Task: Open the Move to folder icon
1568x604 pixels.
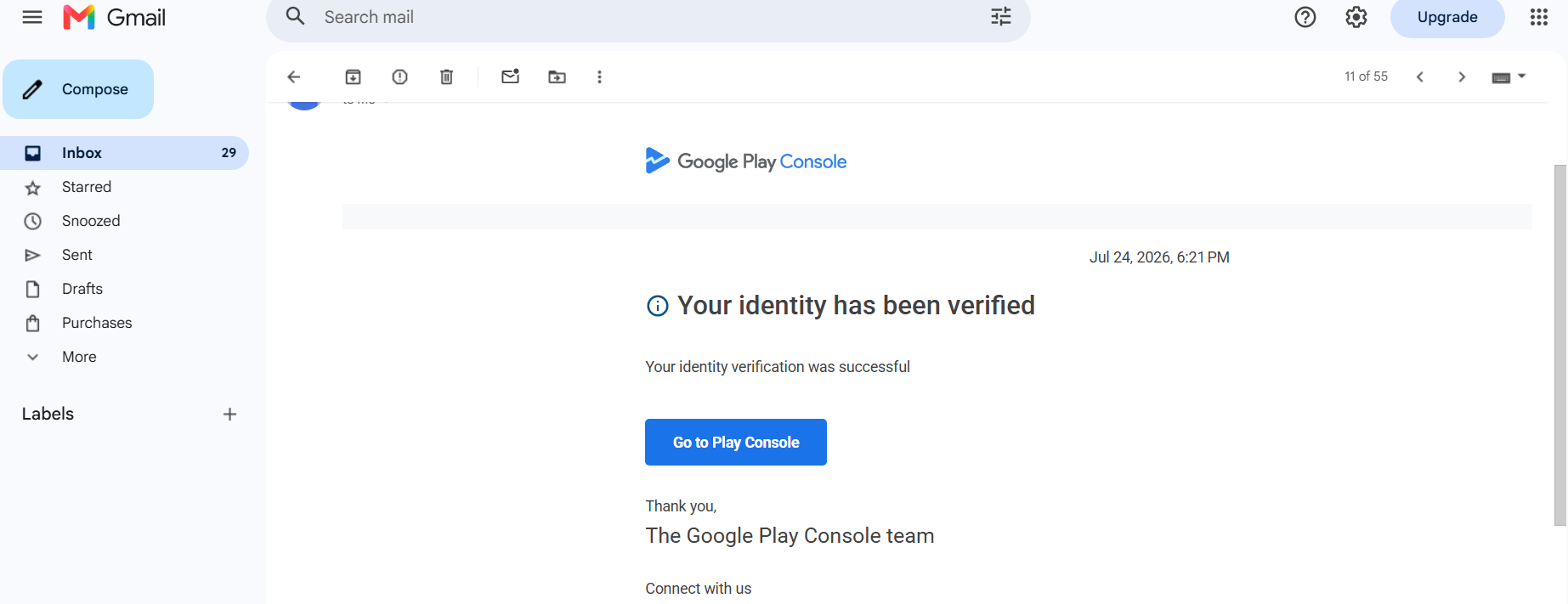Action: coord(557,77)
